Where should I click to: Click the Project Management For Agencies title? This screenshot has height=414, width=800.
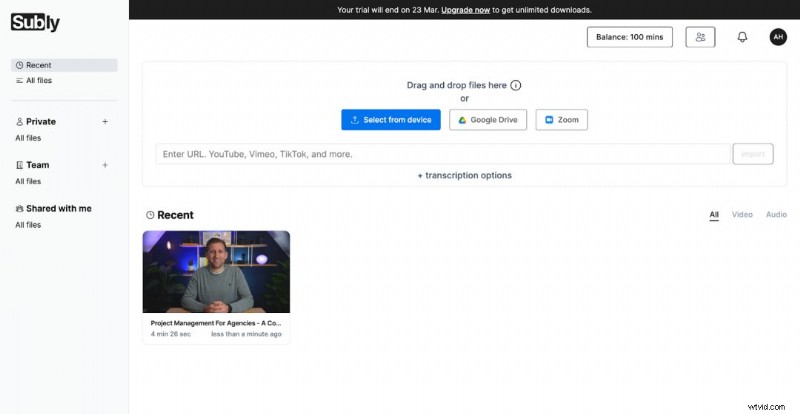coord(216,323)
